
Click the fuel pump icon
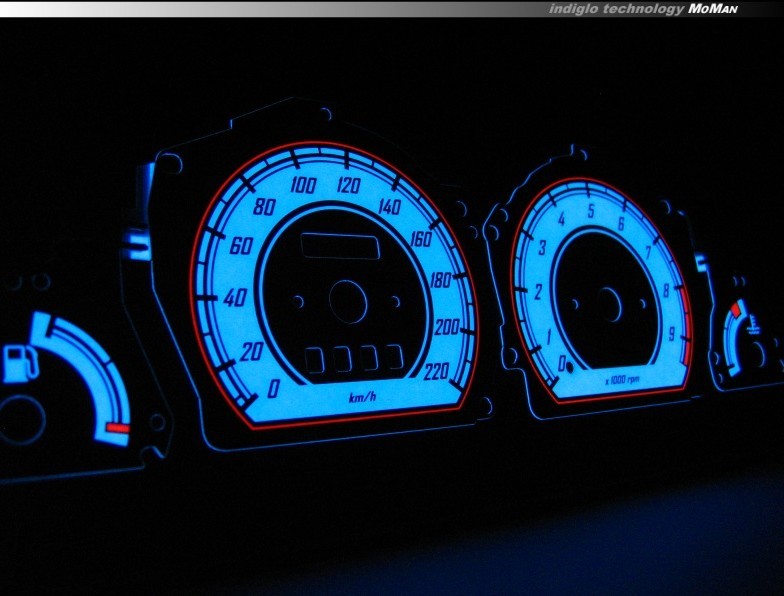point(17,363)
